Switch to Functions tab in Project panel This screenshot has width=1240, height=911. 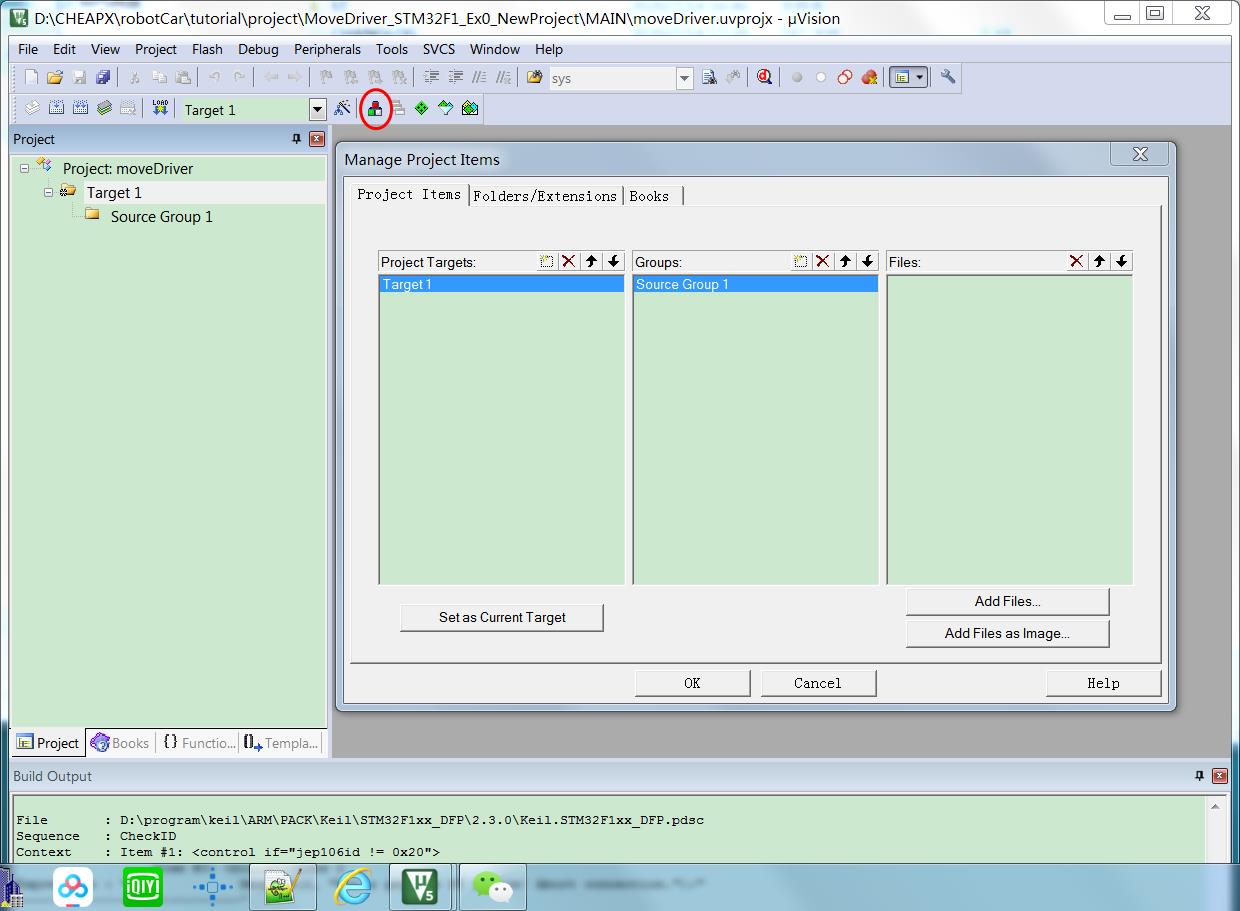(x=199, y=743)
